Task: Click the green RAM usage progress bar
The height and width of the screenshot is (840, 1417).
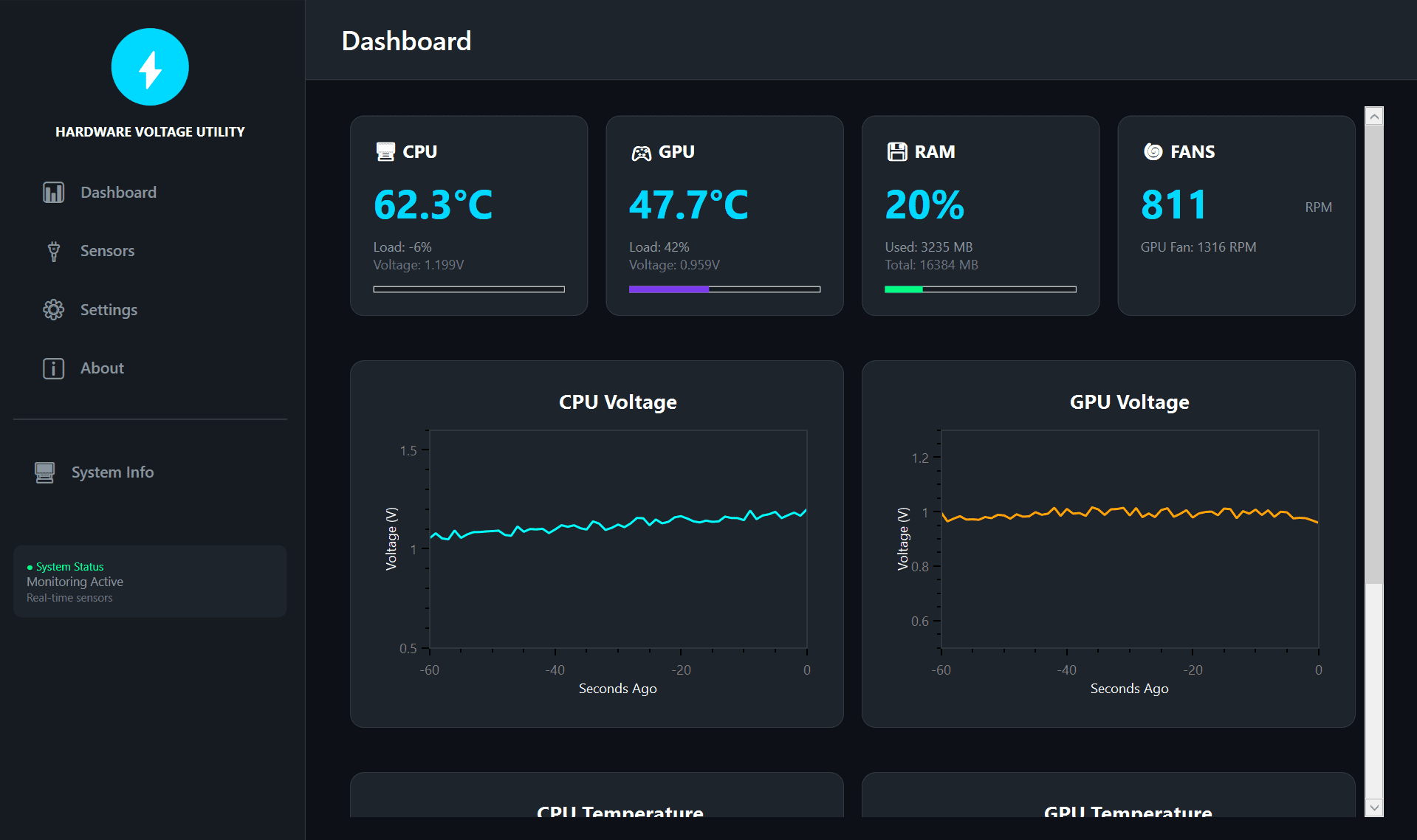Action: tap(981, 289)
